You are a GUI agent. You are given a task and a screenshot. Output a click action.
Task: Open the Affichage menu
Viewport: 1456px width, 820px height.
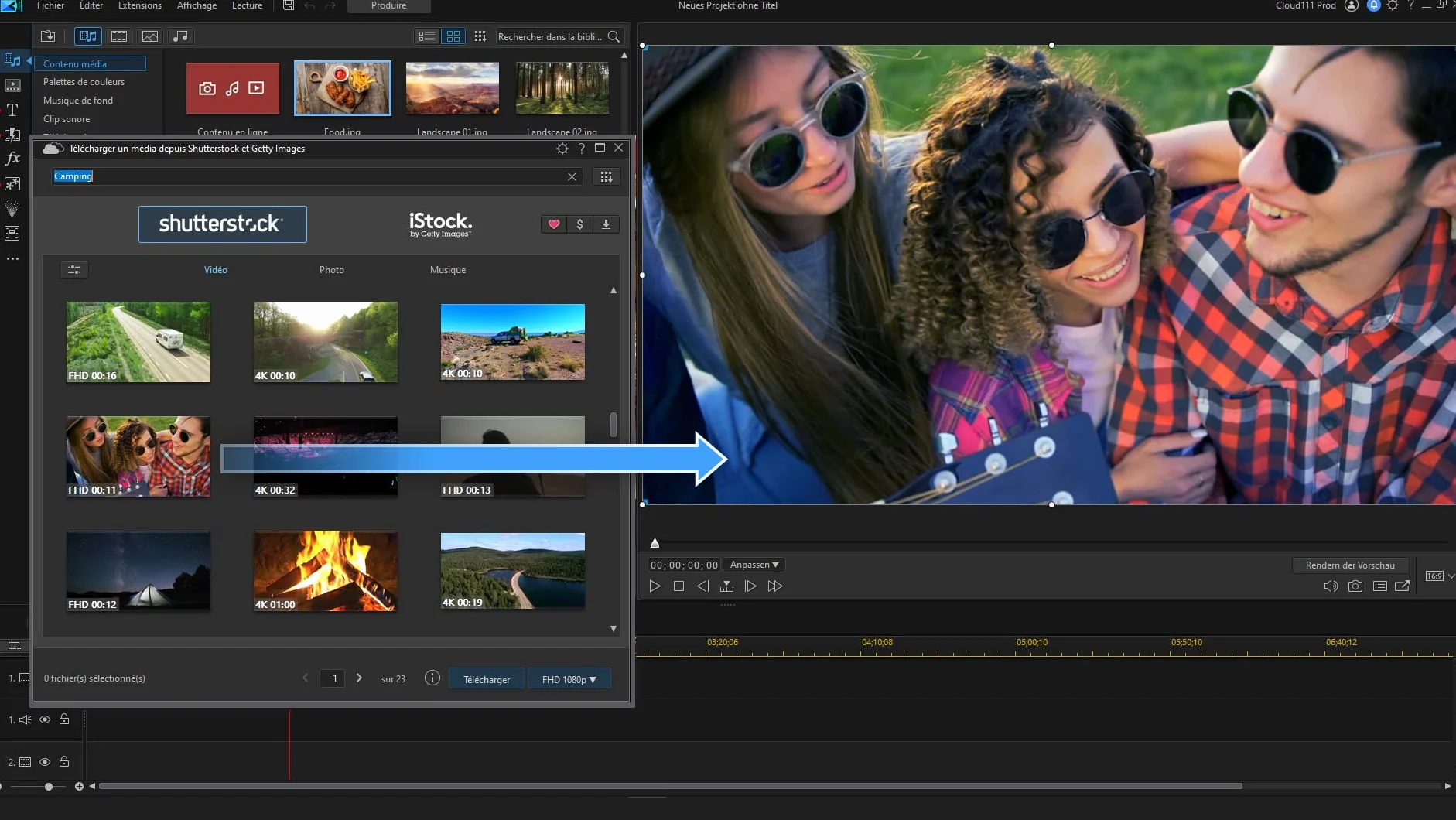tap(197, 5)
